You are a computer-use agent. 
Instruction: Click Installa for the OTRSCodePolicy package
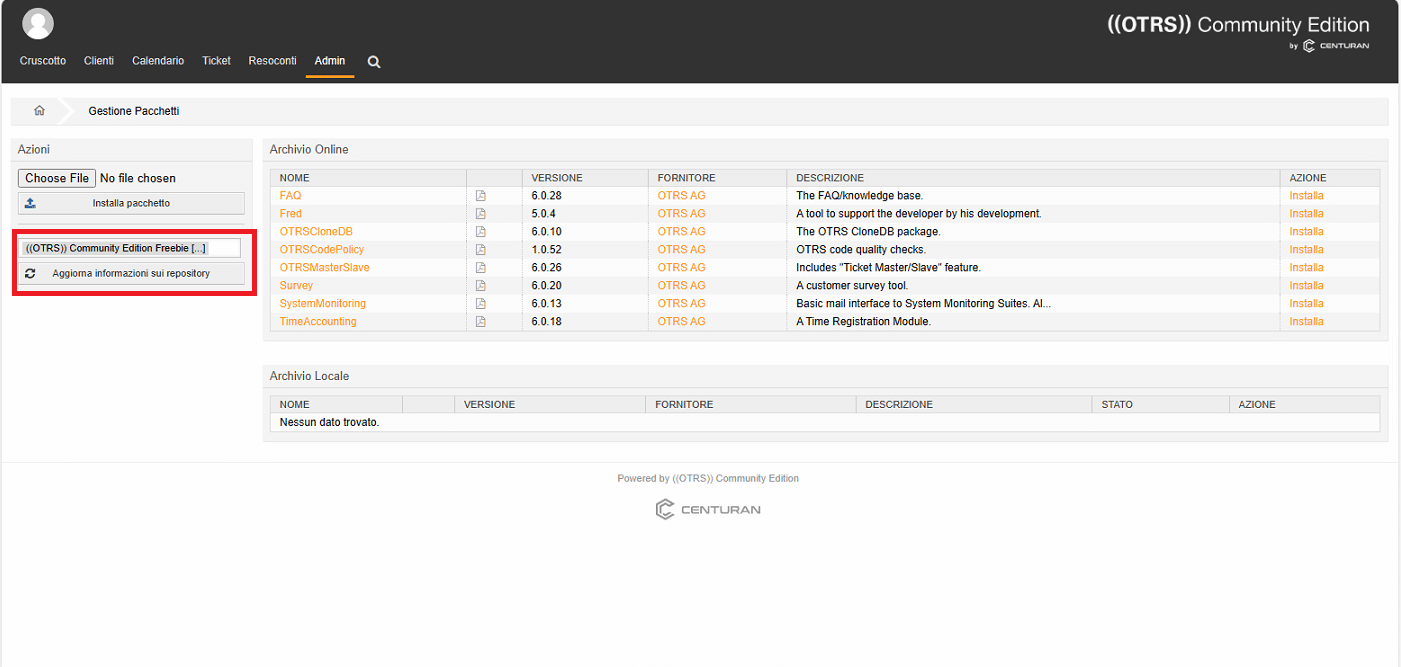pos(1306,250)
